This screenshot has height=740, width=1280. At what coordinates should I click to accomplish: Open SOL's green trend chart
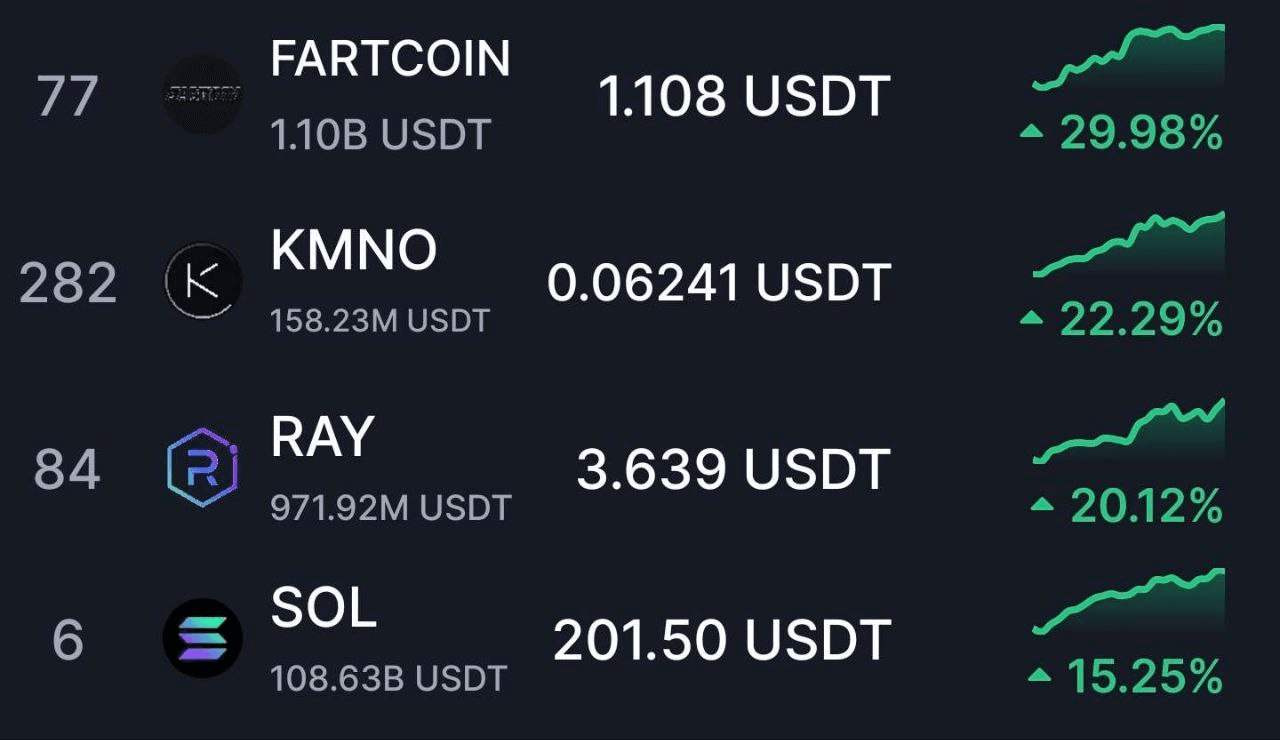1129,601
